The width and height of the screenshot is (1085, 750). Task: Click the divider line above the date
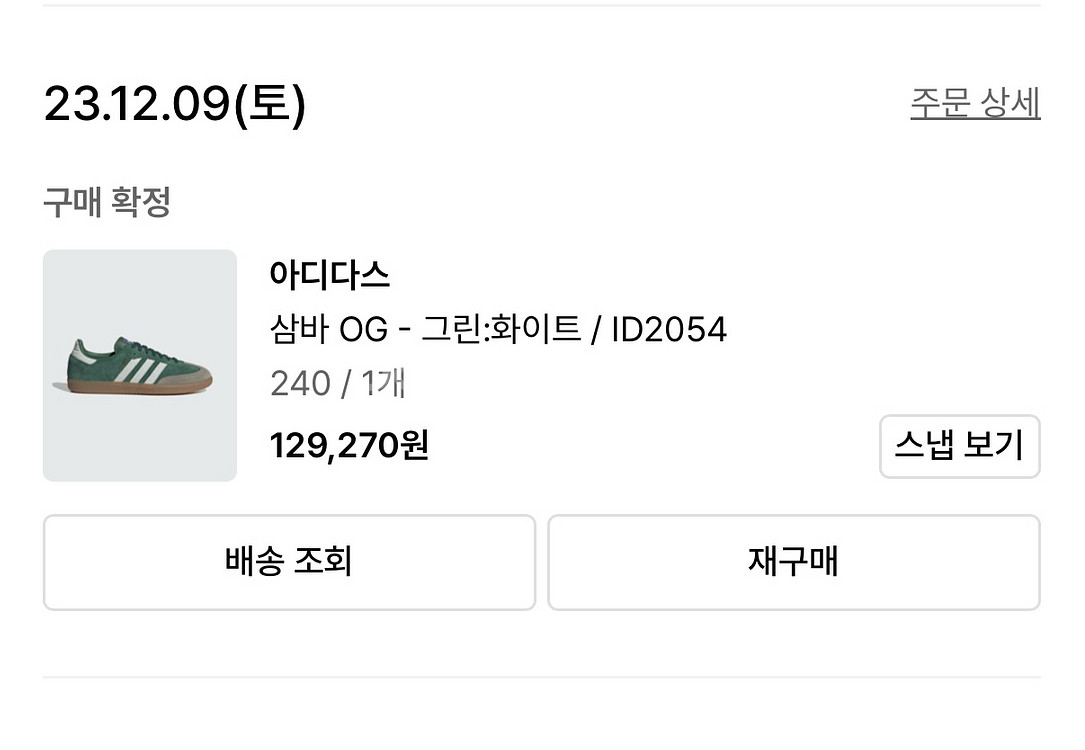click(x=541, y=6)
